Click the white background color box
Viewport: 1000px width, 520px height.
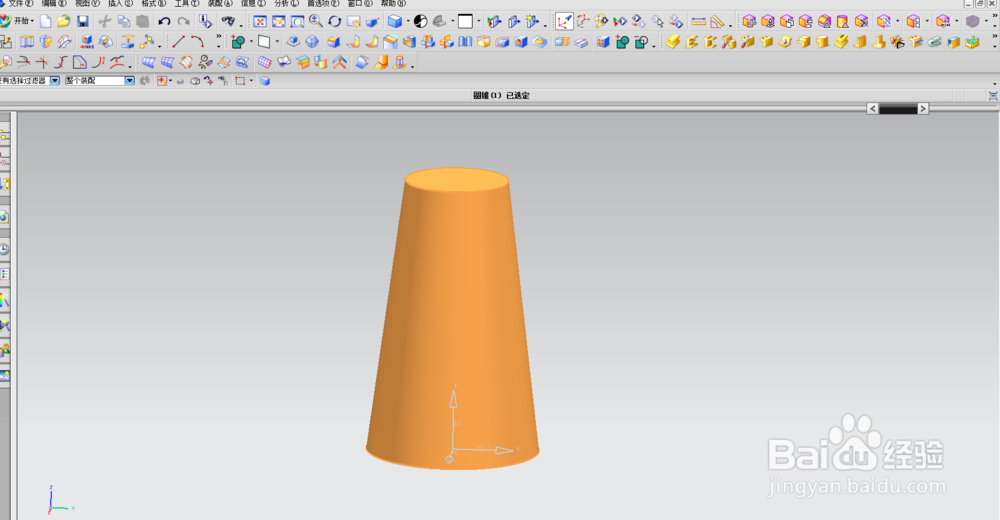tap(466, 22)
